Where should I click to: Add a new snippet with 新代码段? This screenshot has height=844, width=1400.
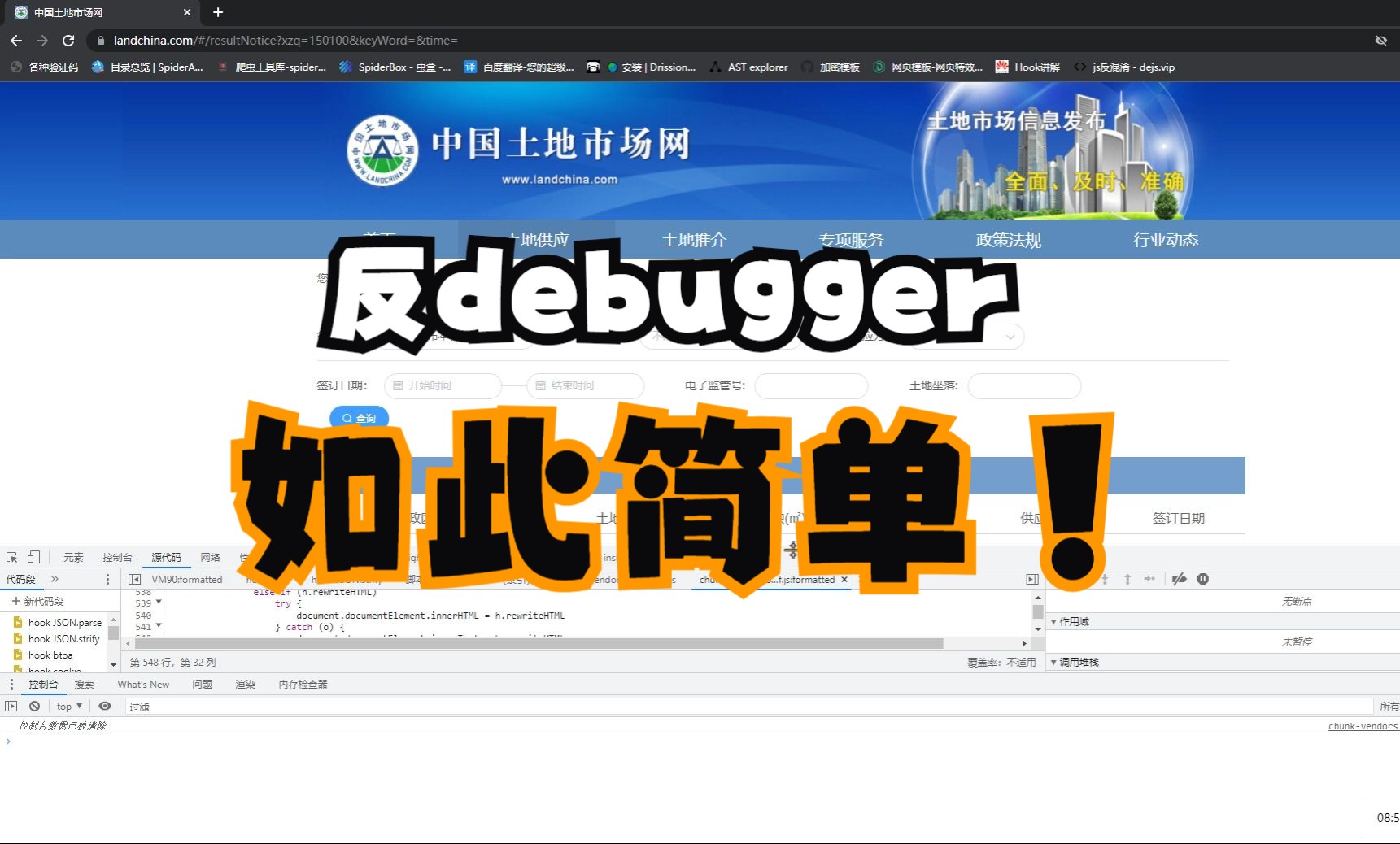tap(37, 601)
